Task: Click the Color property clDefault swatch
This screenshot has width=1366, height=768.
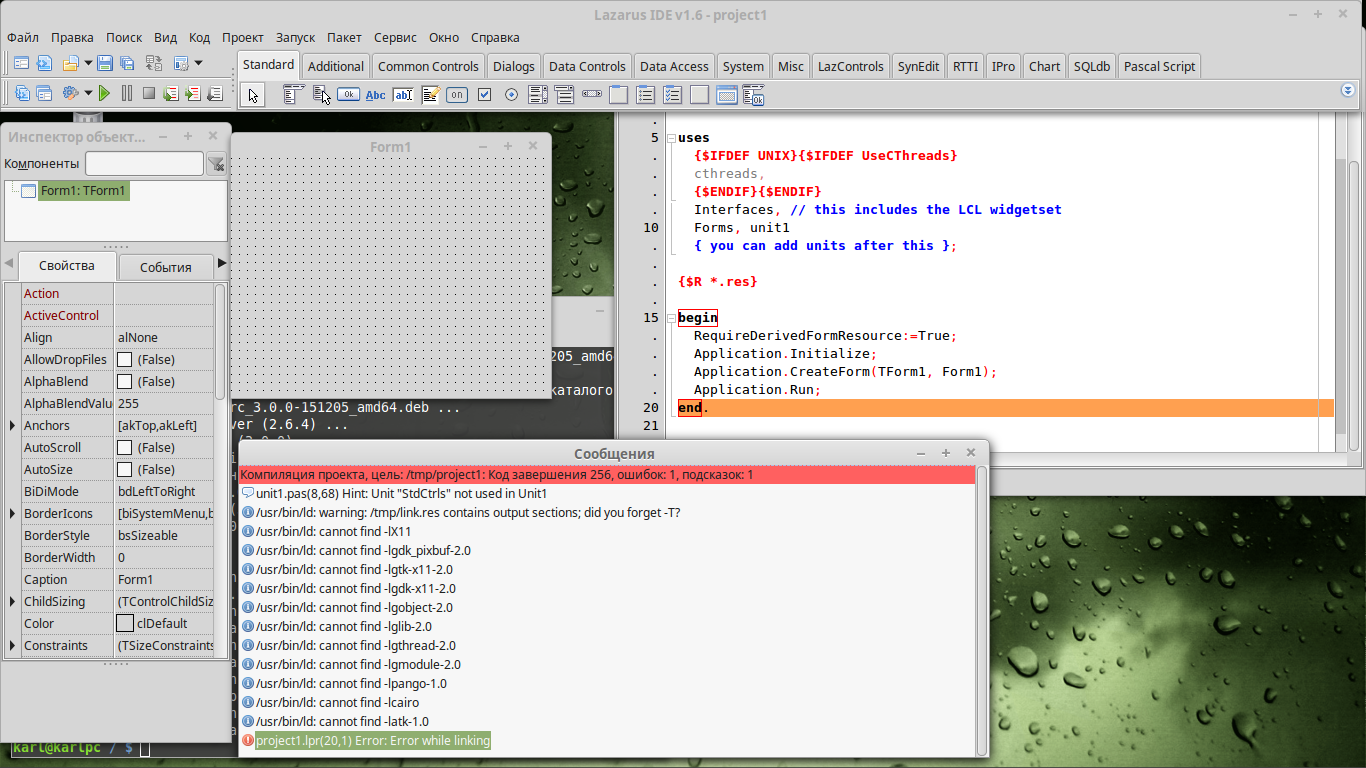Action: [125, 624]
